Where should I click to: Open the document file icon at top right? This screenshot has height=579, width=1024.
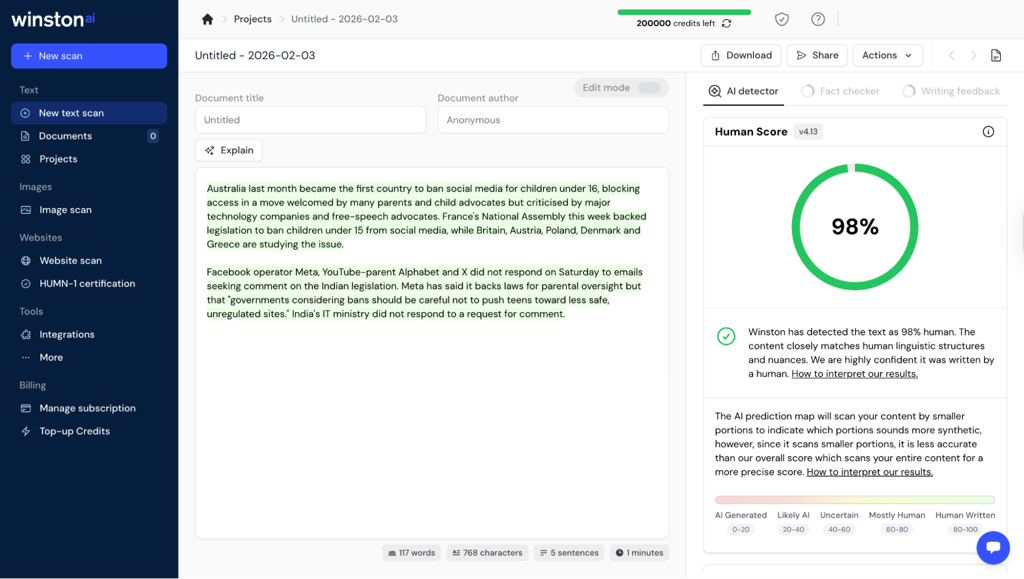(996, 55)
